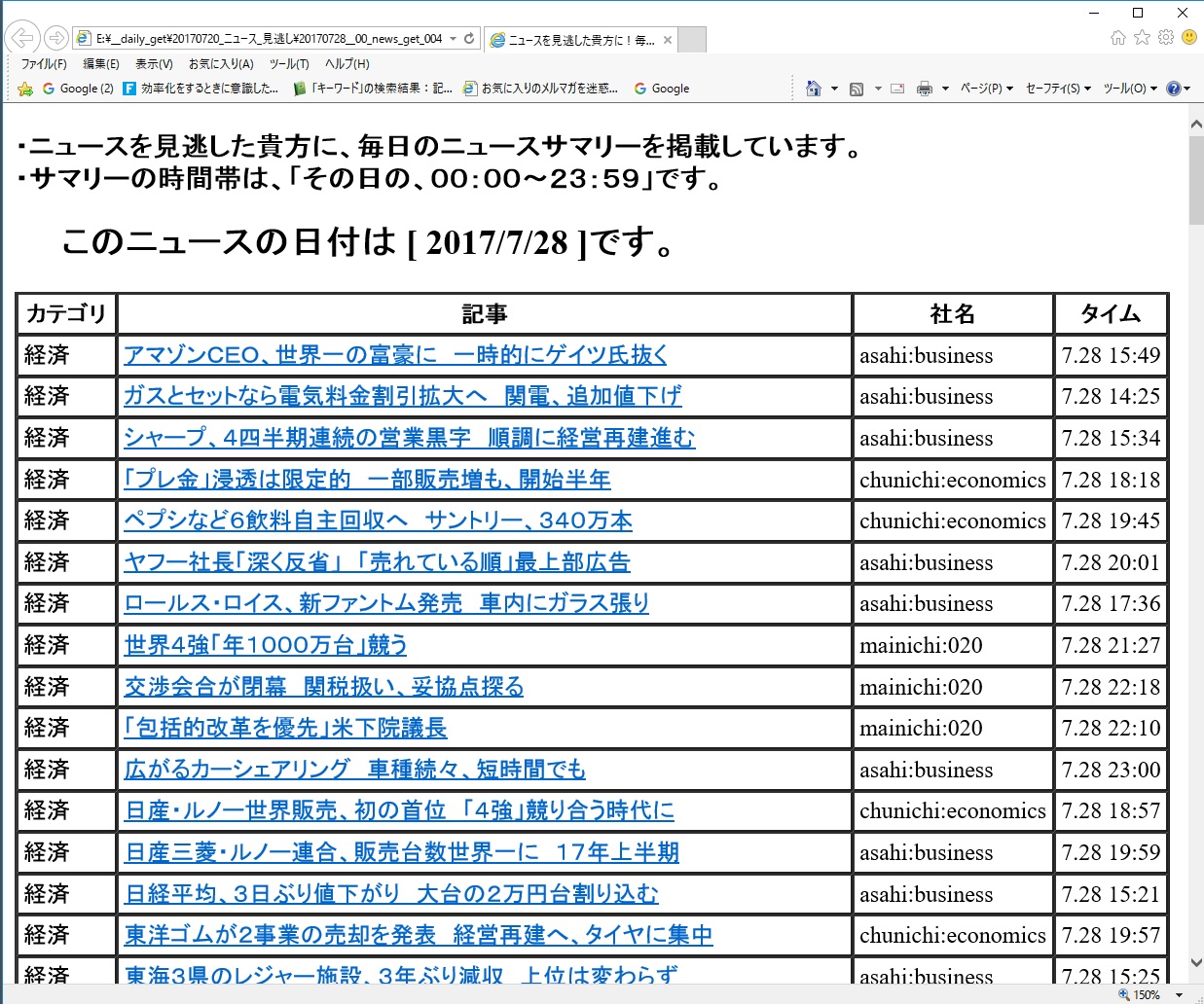Open the '効率化をするときに意識した...' favorite
The width and height of the screenshot is (1204, 1005).
[x=201, y=89]
